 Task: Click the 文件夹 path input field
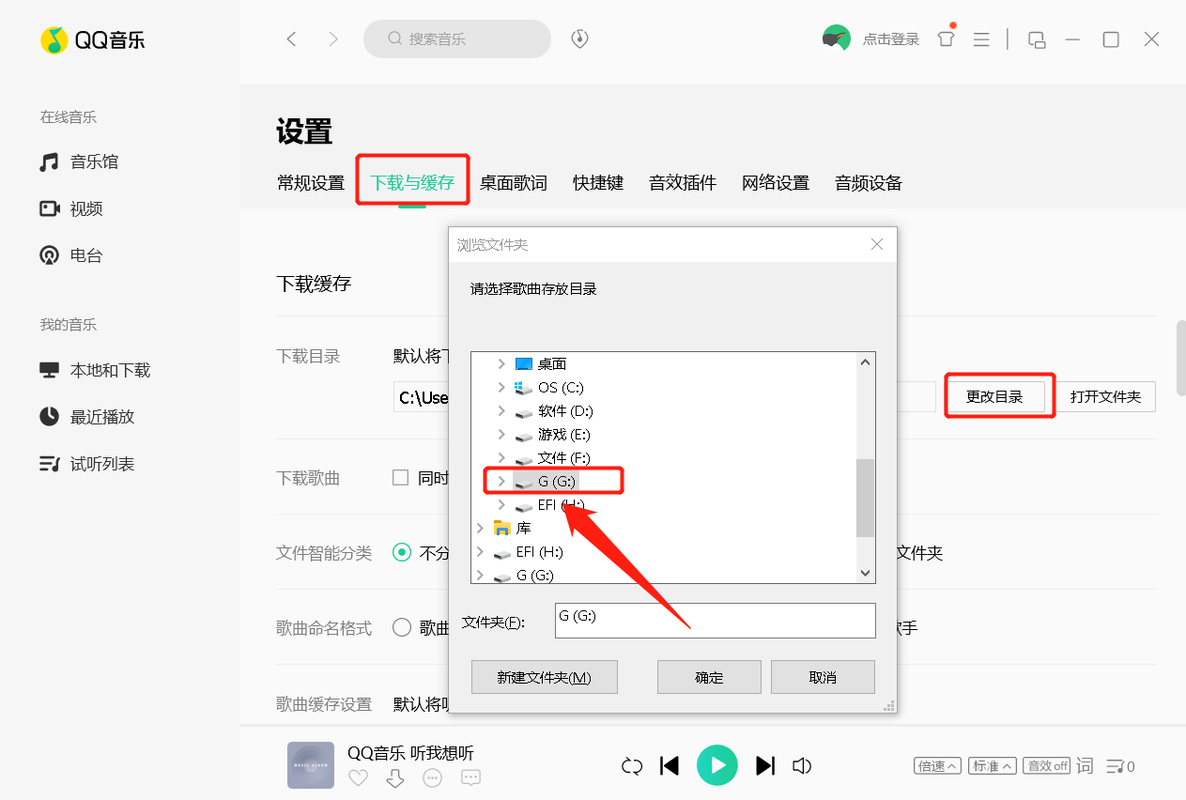pyautogui.click(x=714, y=621)
